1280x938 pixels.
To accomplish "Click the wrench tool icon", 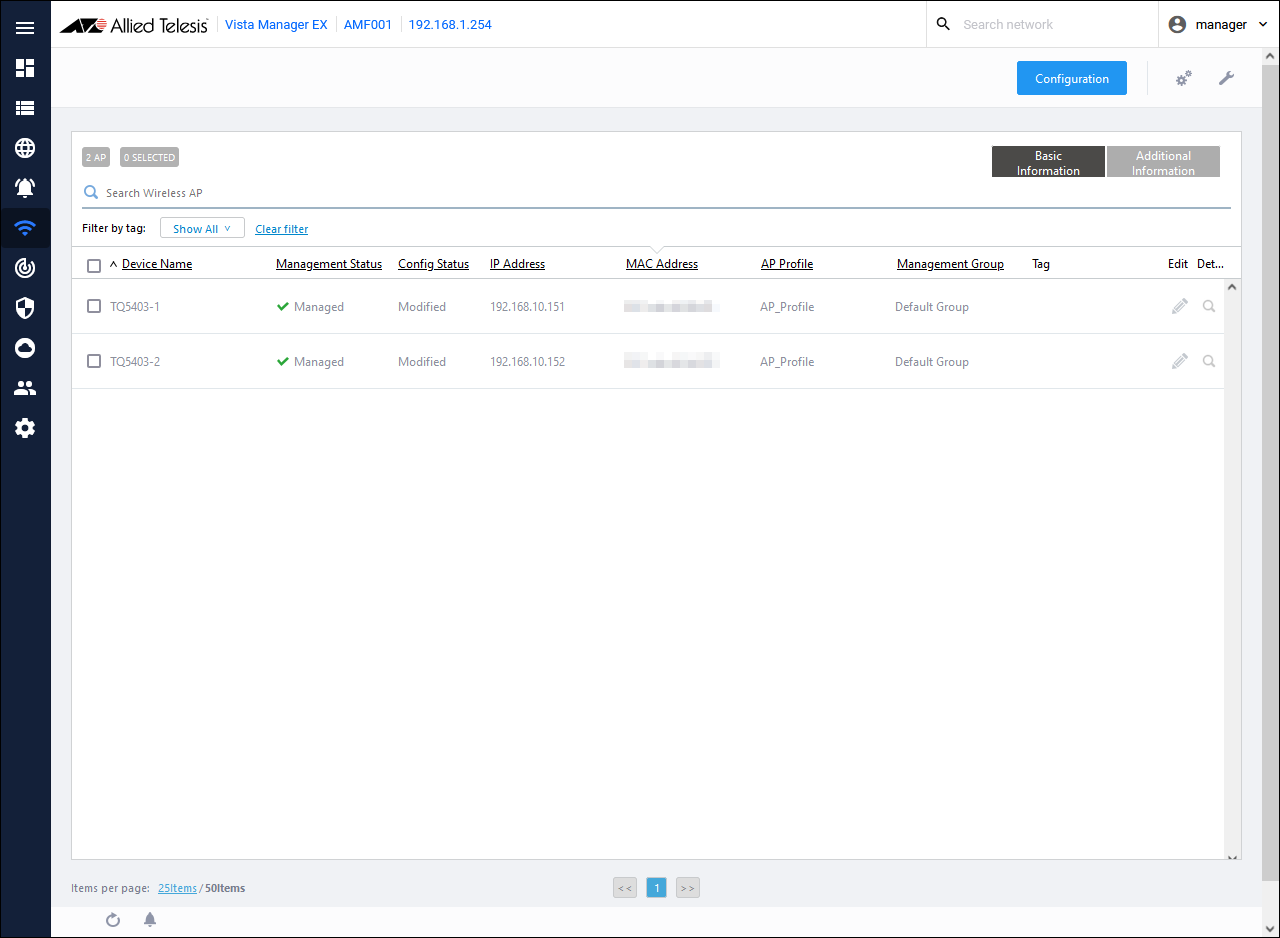I will tap(1226, 78).
